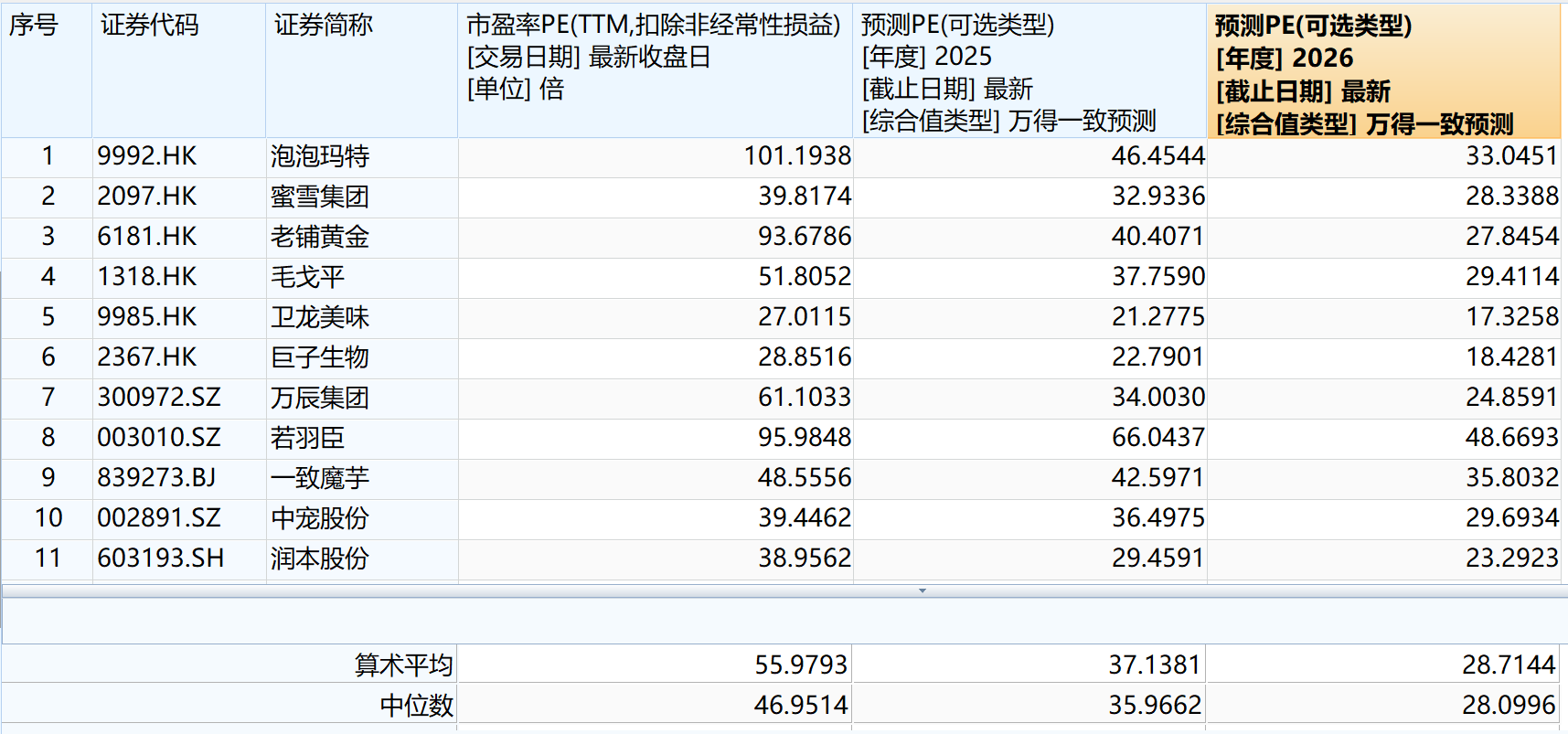Screen dimensions: 1568x734
Task: Click the 46.4544 cell
Action: point(1158,156)
